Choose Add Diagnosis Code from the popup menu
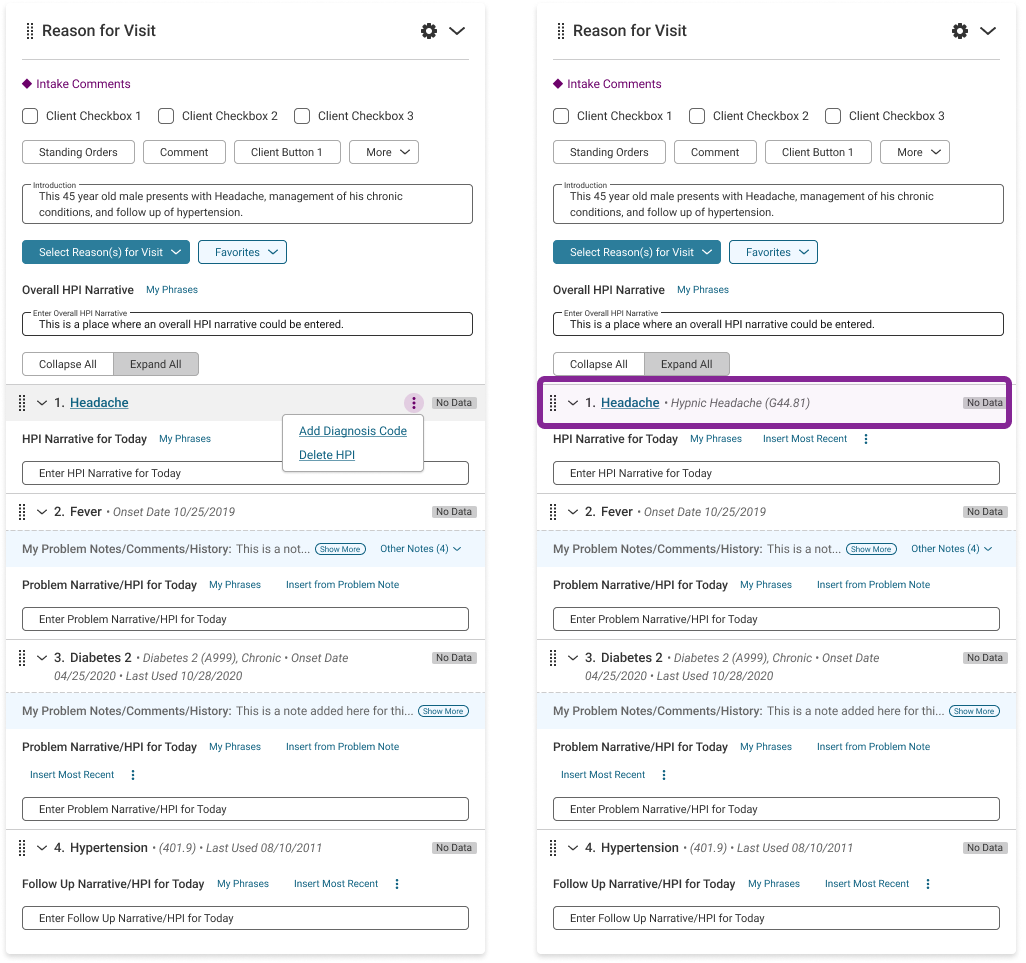 352,431
